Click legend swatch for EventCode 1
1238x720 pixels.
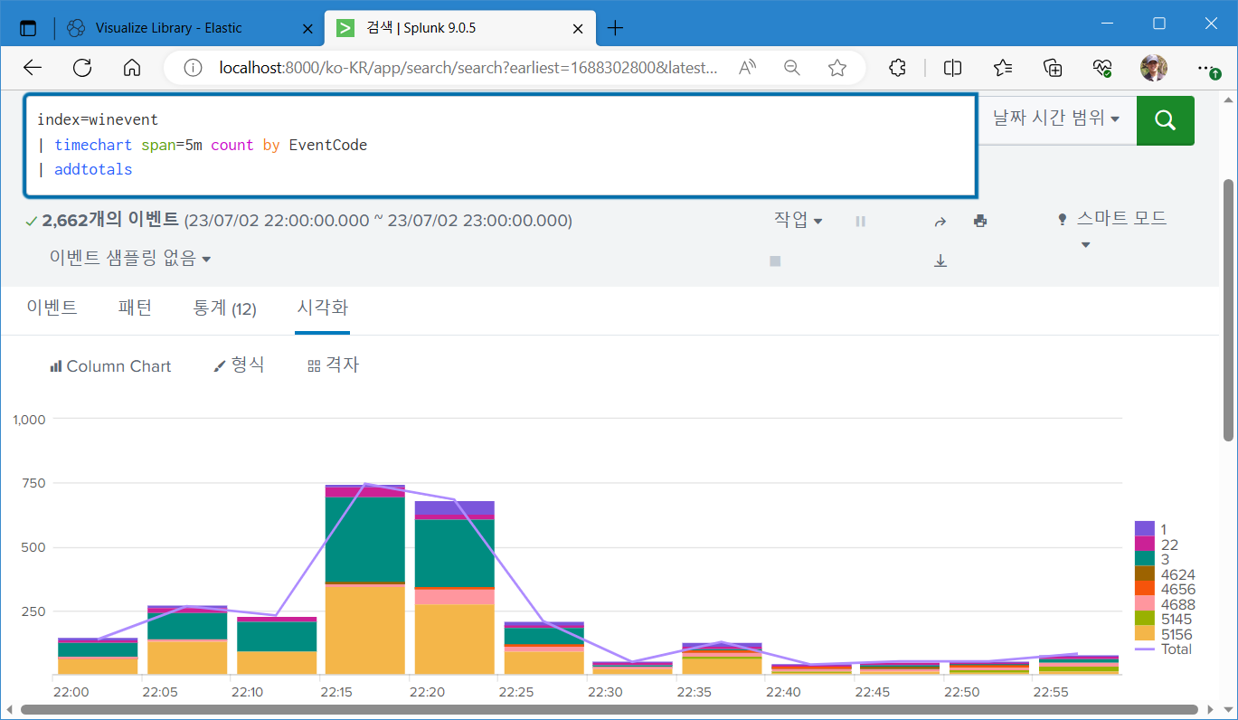[x=1144, y=529]
